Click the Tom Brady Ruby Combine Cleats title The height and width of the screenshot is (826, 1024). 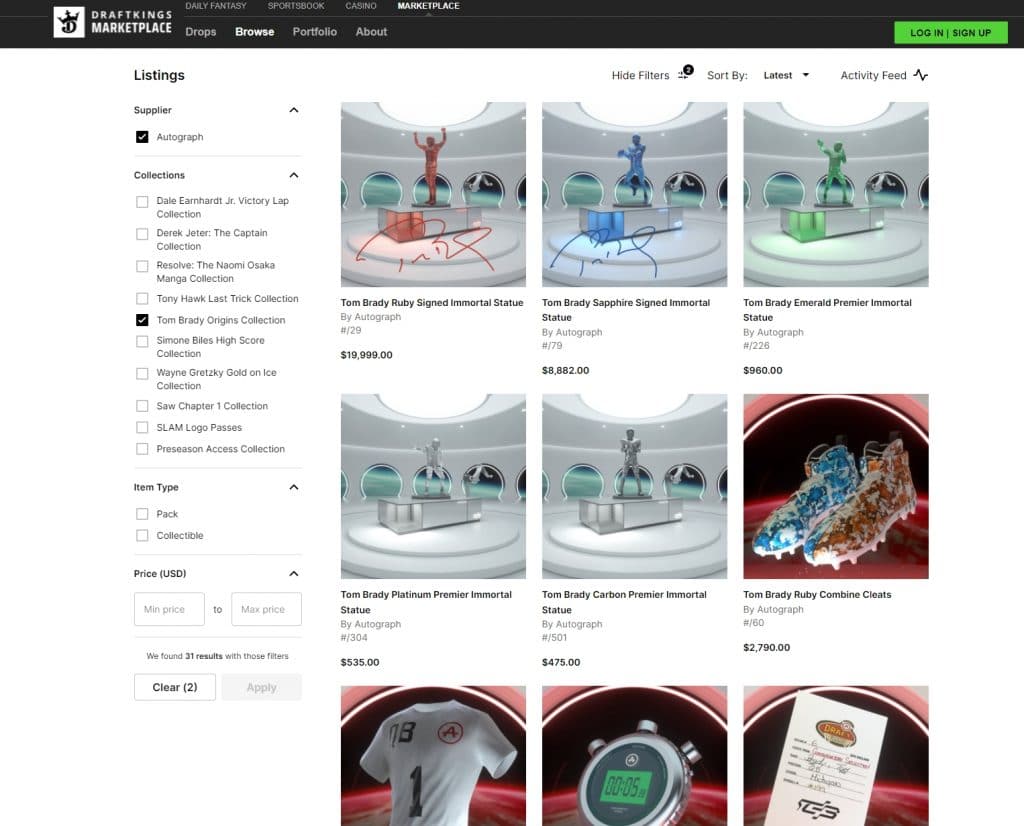pyautogui.click(x=817, y=594)
